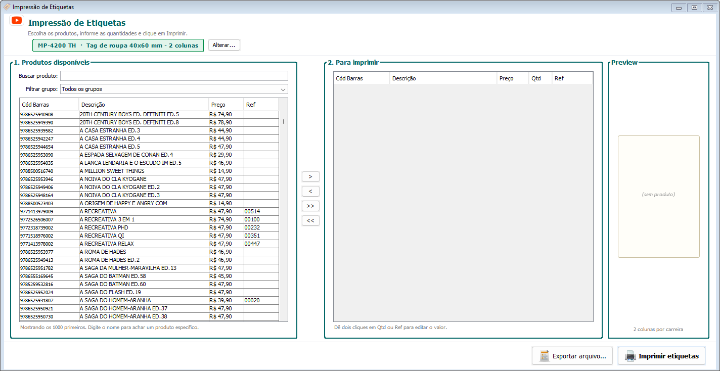The height and width of the screenshot is (371, 720).
Task: Click the empty label preview thumbnail
Action: 658,196
